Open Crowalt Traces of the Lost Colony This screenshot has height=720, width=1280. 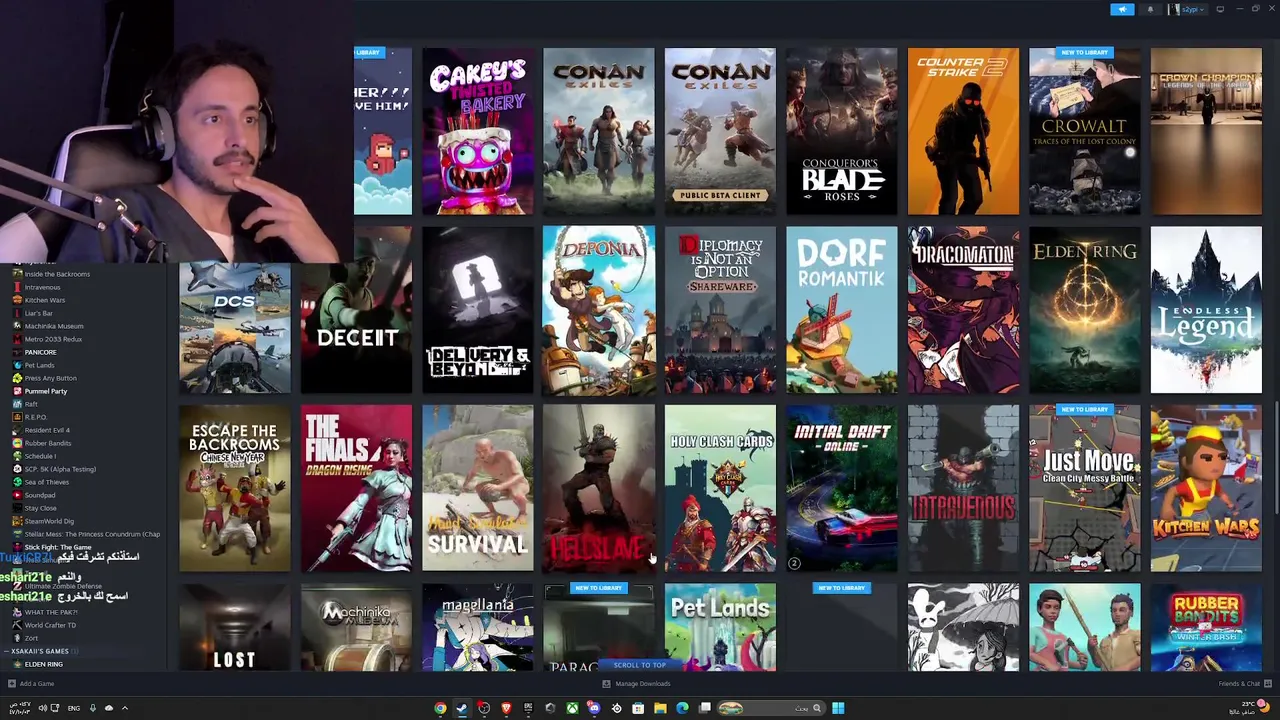(1084, 131)
